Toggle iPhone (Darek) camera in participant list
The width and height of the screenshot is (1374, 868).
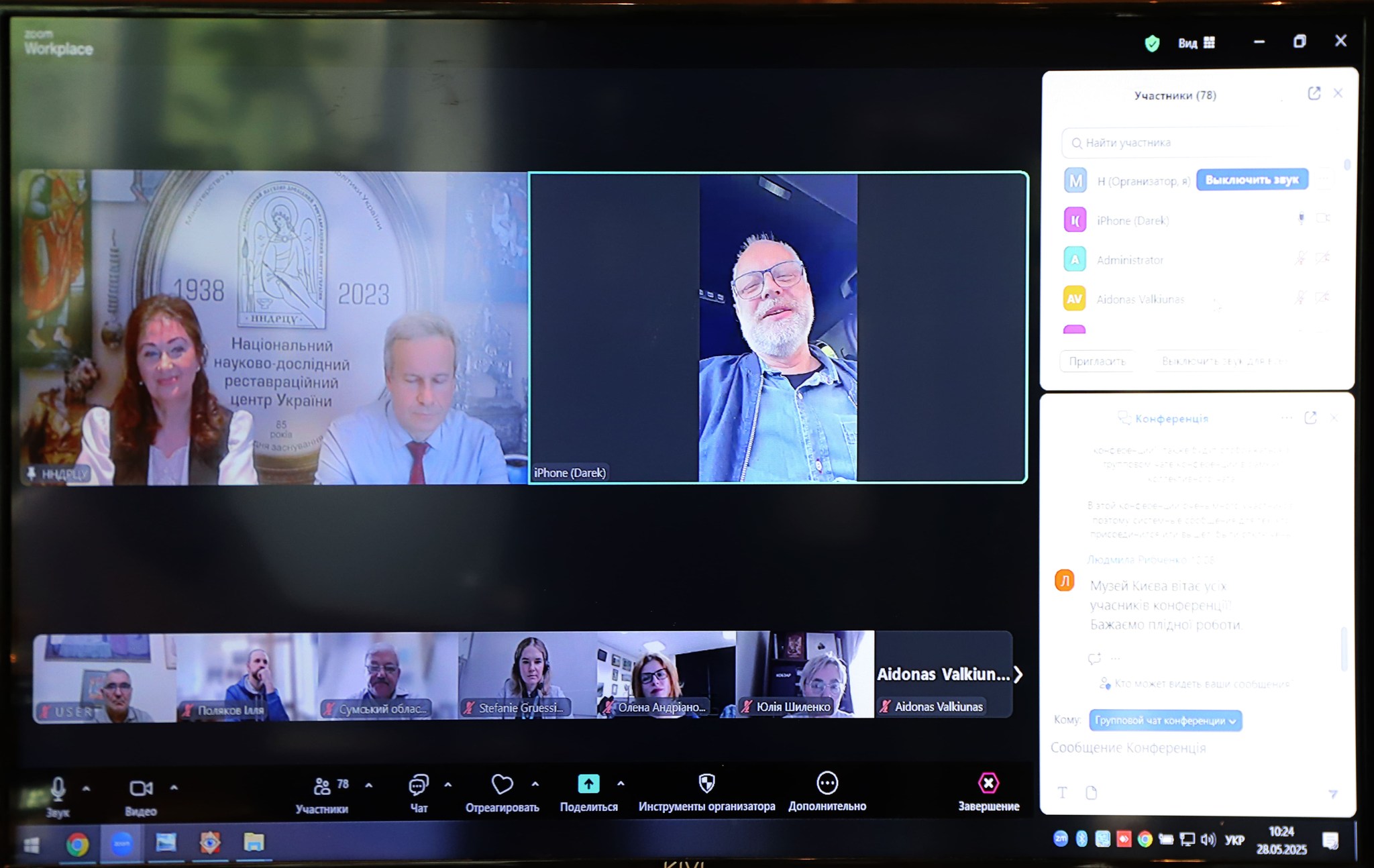(x=1322, y=219)
